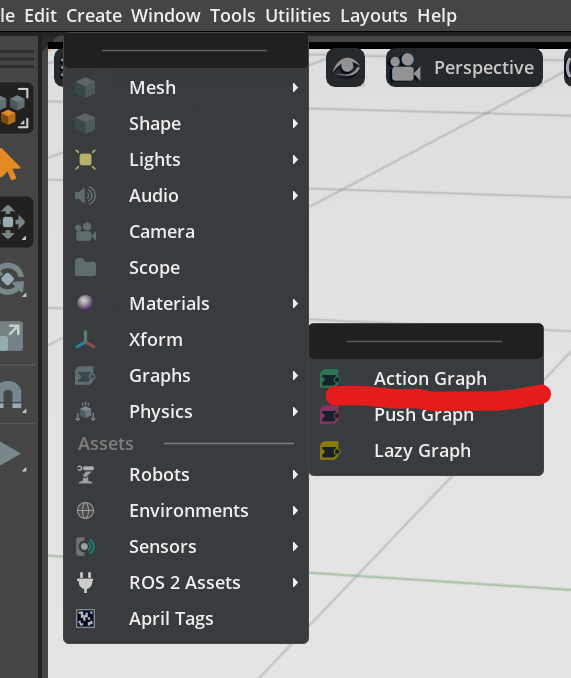Click the Sensors menu label

tap(163, 547)
